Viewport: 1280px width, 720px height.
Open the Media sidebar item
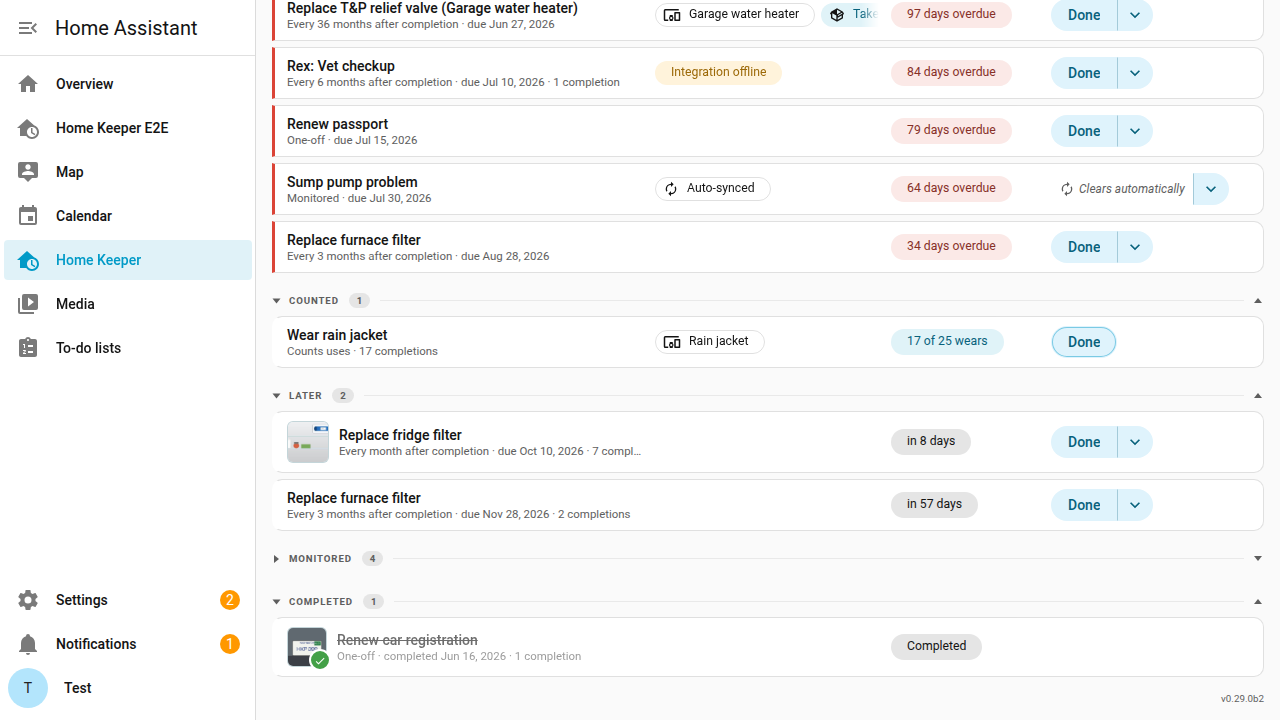coord(128,304)
